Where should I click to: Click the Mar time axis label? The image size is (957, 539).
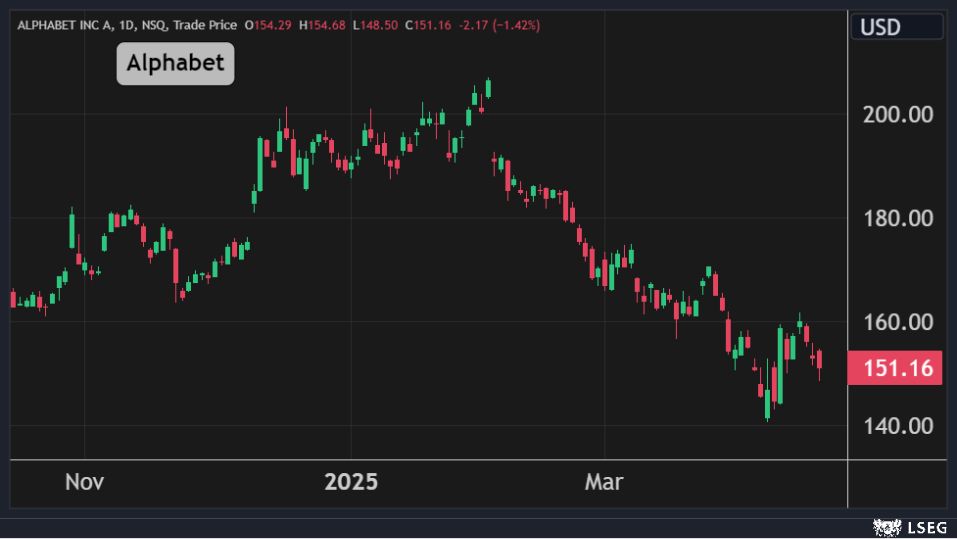point(604,482)
